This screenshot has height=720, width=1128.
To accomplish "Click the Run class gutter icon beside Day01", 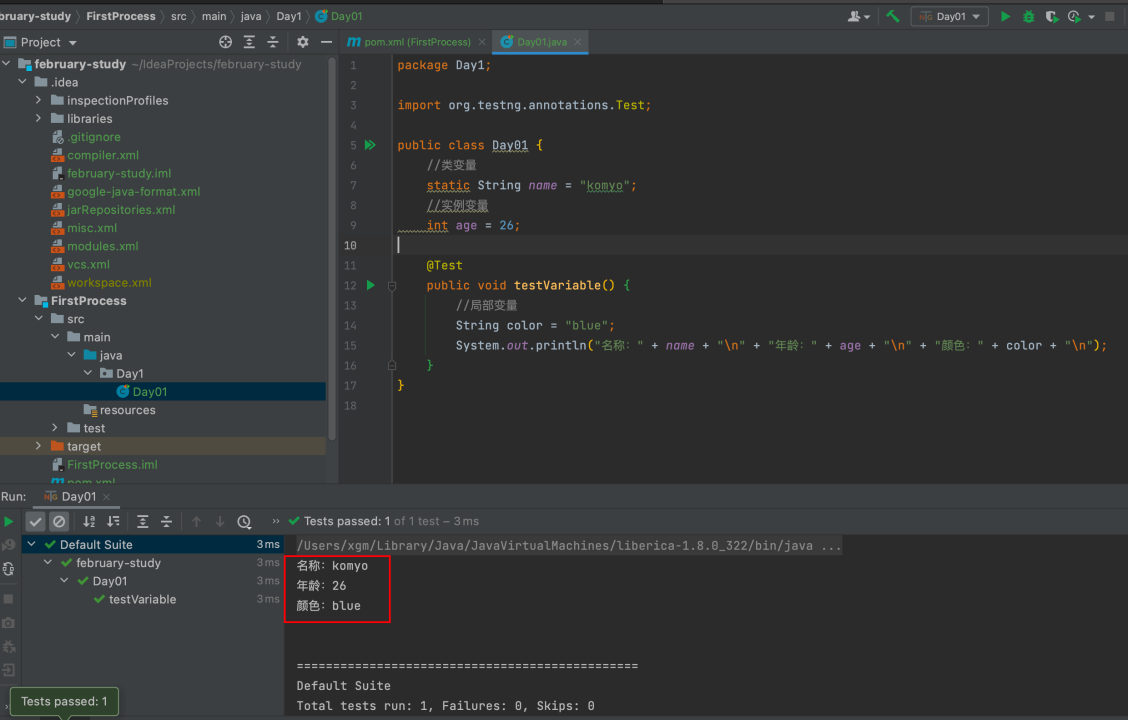I will 370,145.
